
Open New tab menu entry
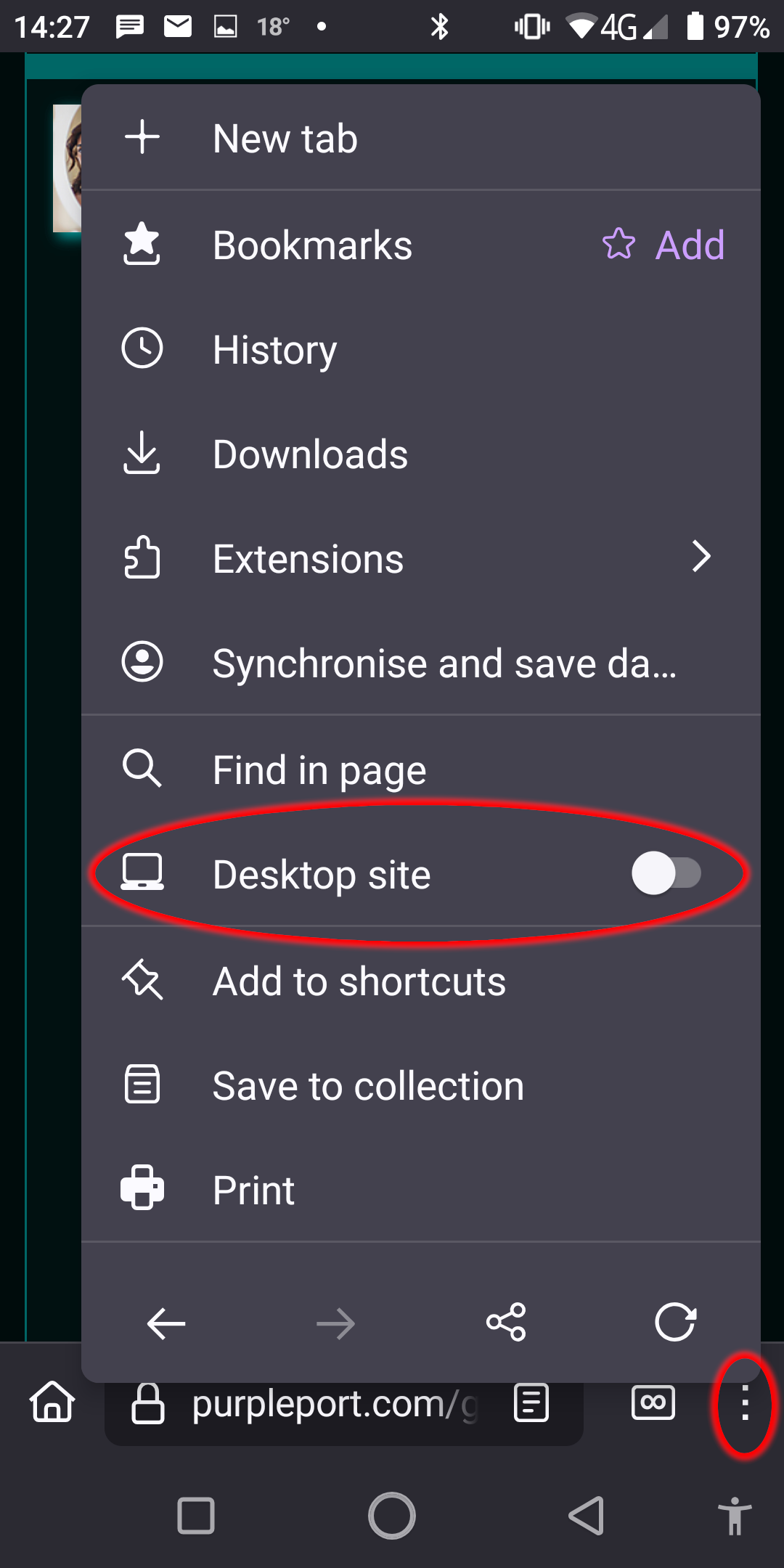pyautogui.click(x=421, y=138)
